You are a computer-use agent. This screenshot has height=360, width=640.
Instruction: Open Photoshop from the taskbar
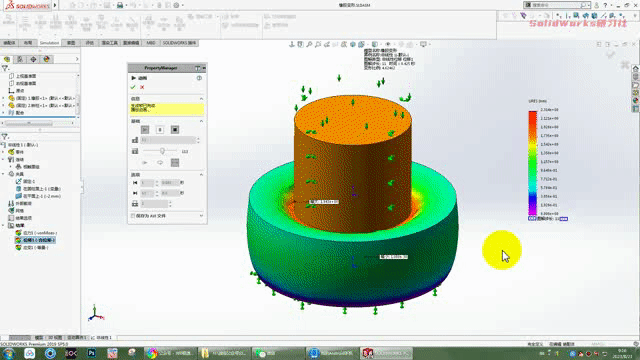click(91, 353)
